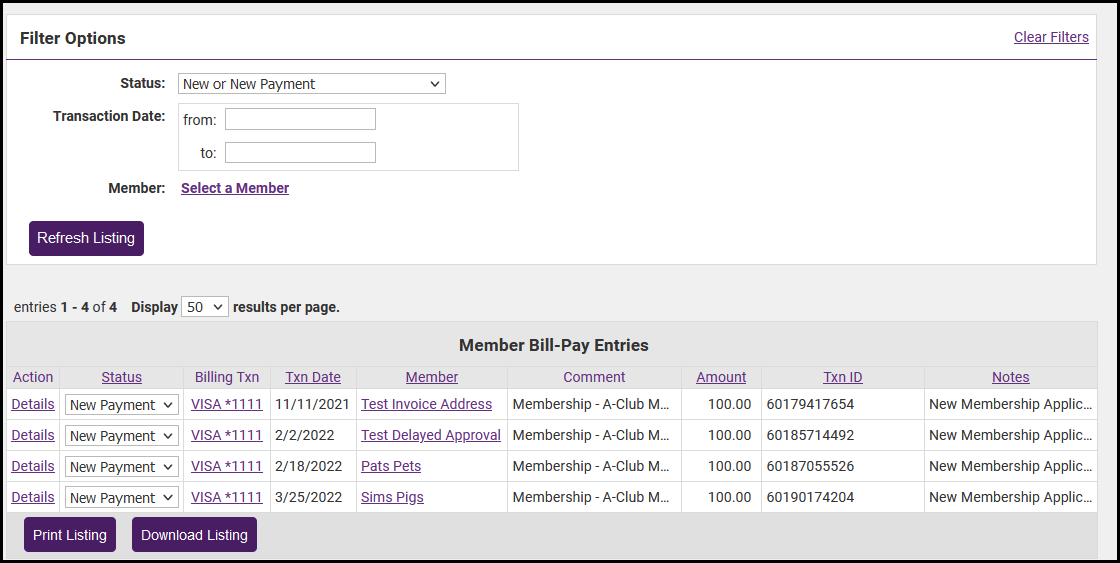Sort the table by Txn ID header

click(x=842, y=377)
